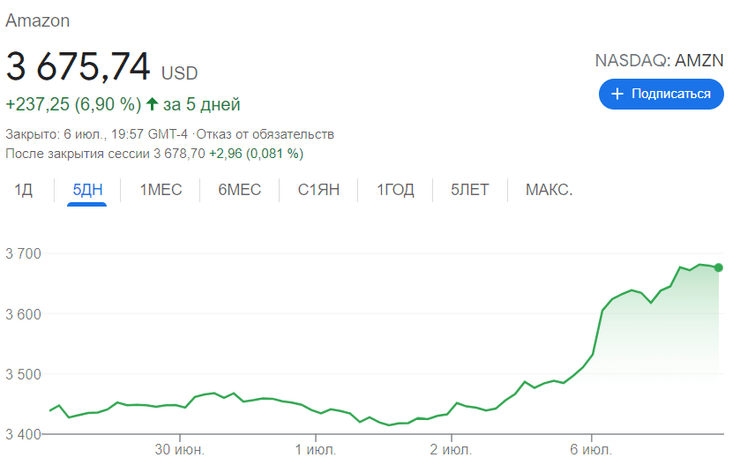Click the NASDAQ: AMZN ticker label

pyautogui.click(x=659, y=60)
